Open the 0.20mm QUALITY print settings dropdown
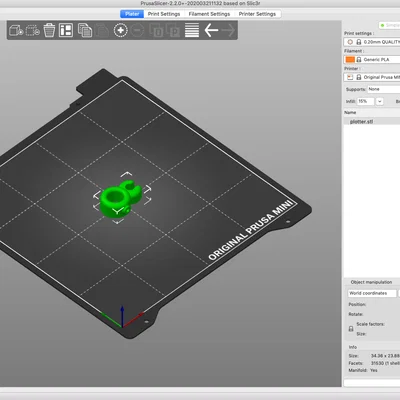 pyautogui.click(x=372, y=42)
